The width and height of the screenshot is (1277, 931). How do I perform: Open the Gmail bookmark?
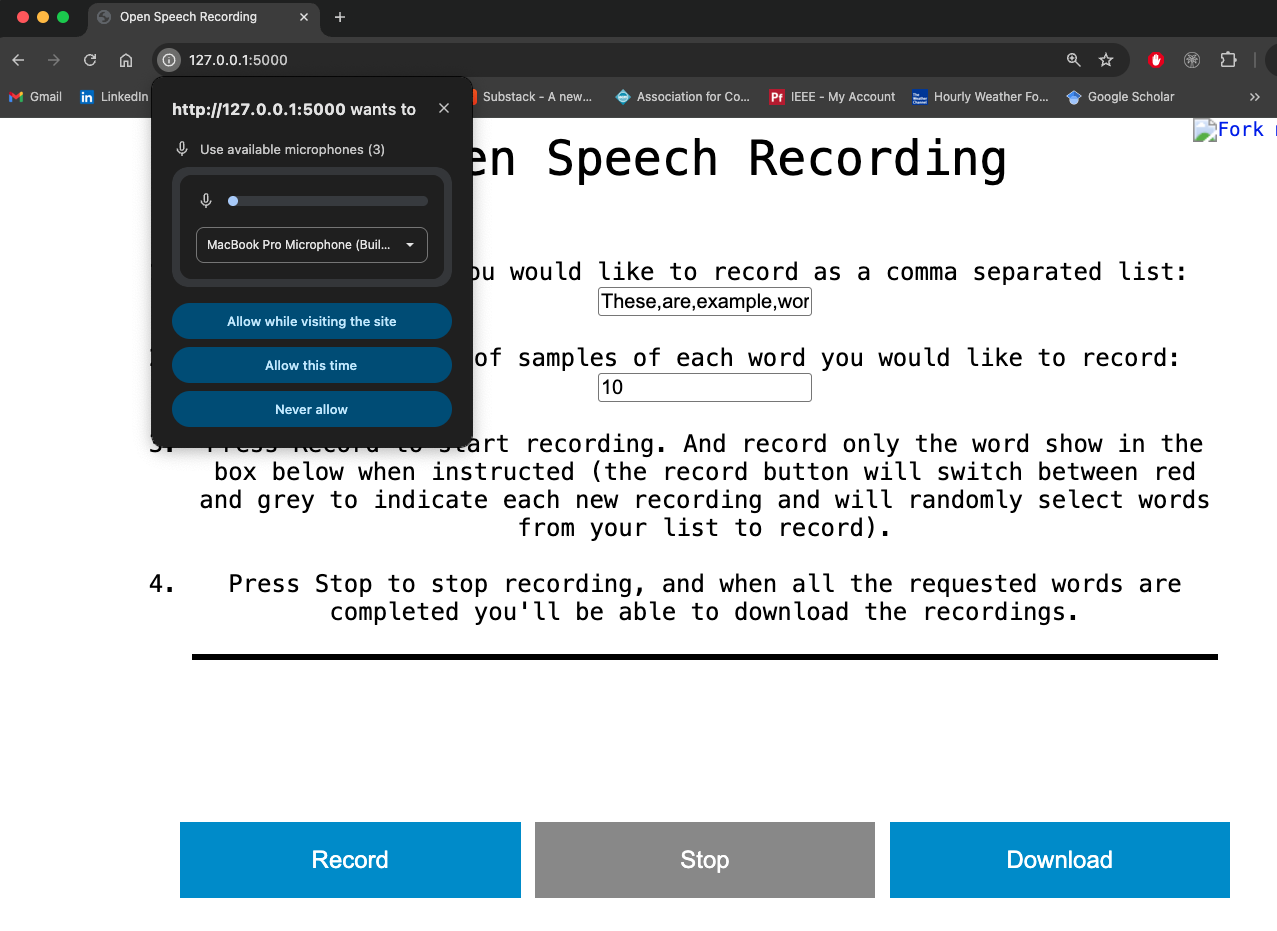[36, 97]
